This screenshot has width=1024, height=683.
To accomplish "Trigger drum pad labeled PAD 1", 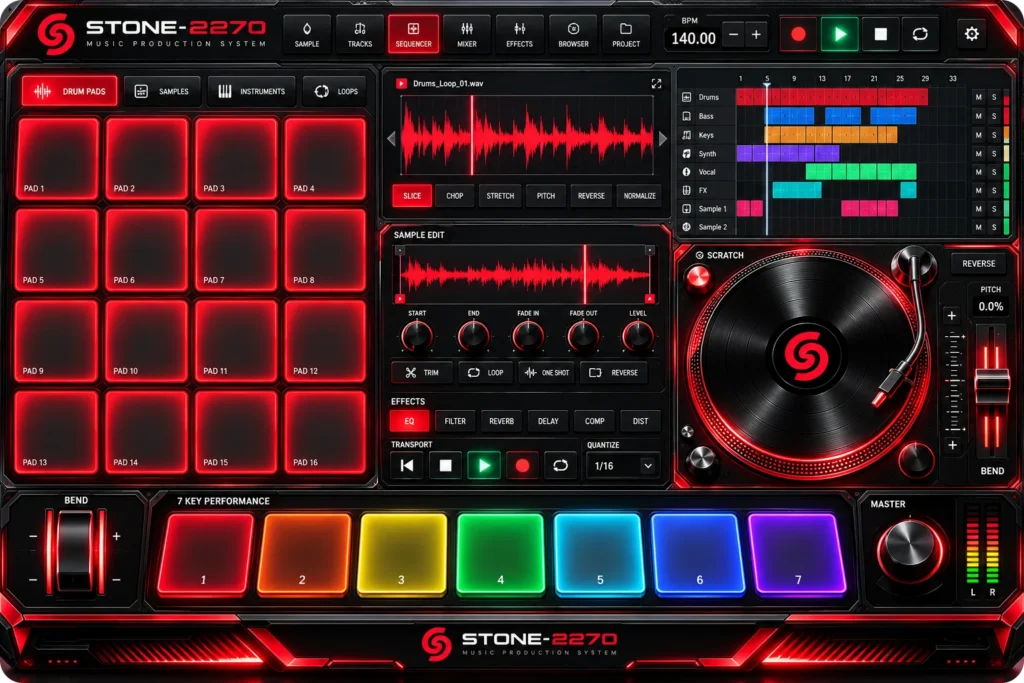I will [58, 158].
